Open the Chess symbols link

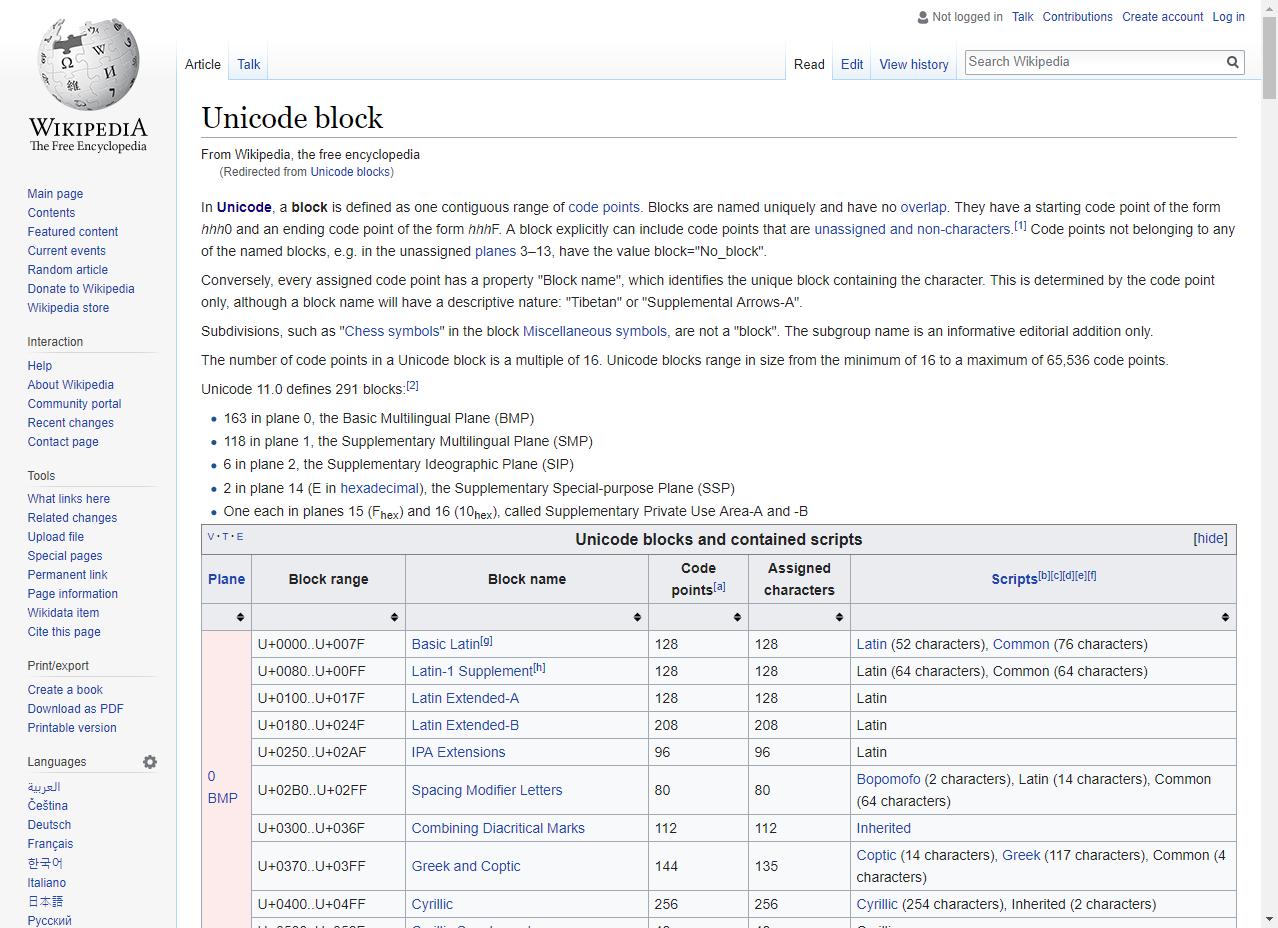[x=392, y=331]
